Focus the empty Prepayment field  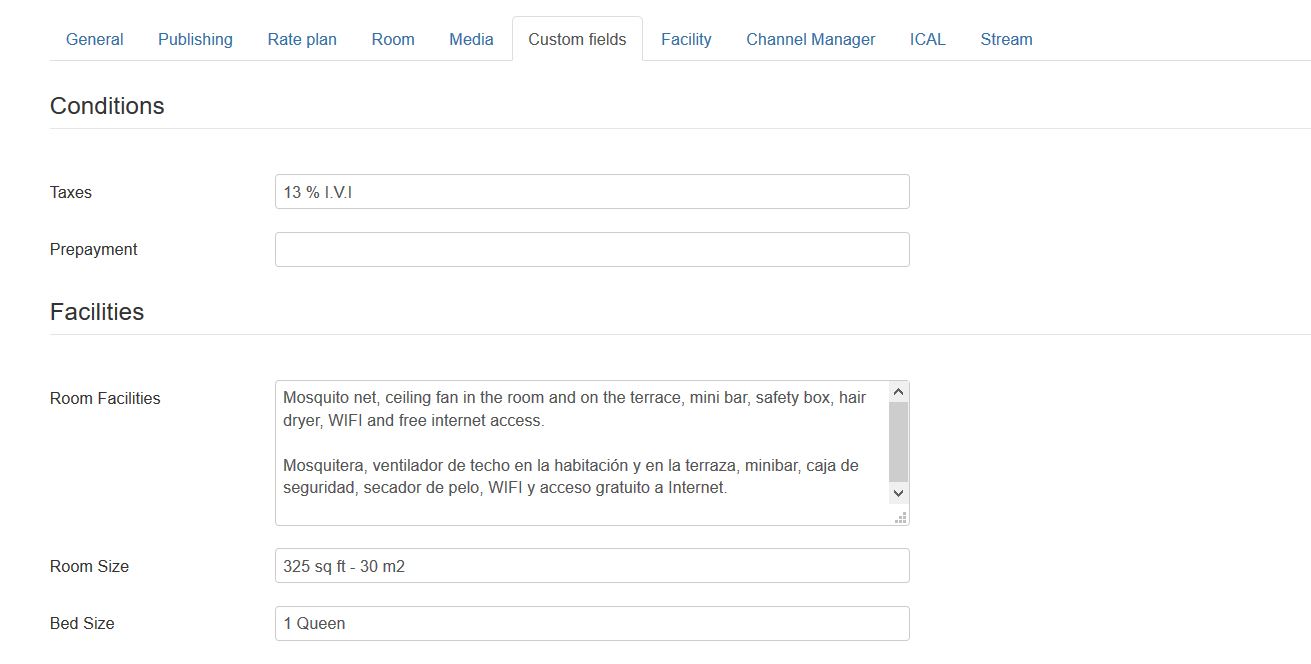(592, 250)
